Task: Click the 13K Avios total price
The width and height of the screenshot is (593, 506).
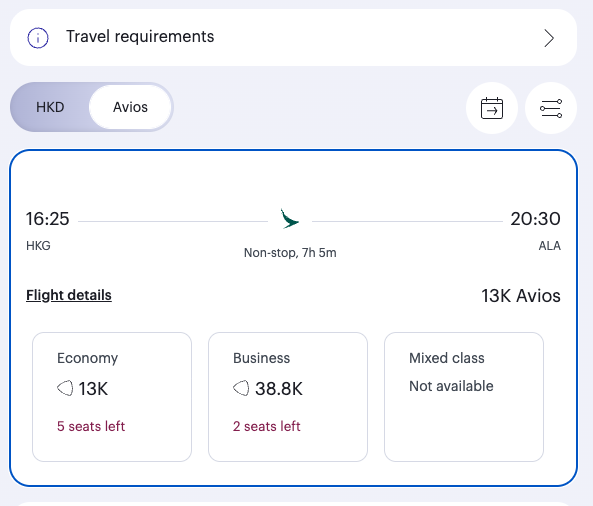Action: [x=521, y=296]
